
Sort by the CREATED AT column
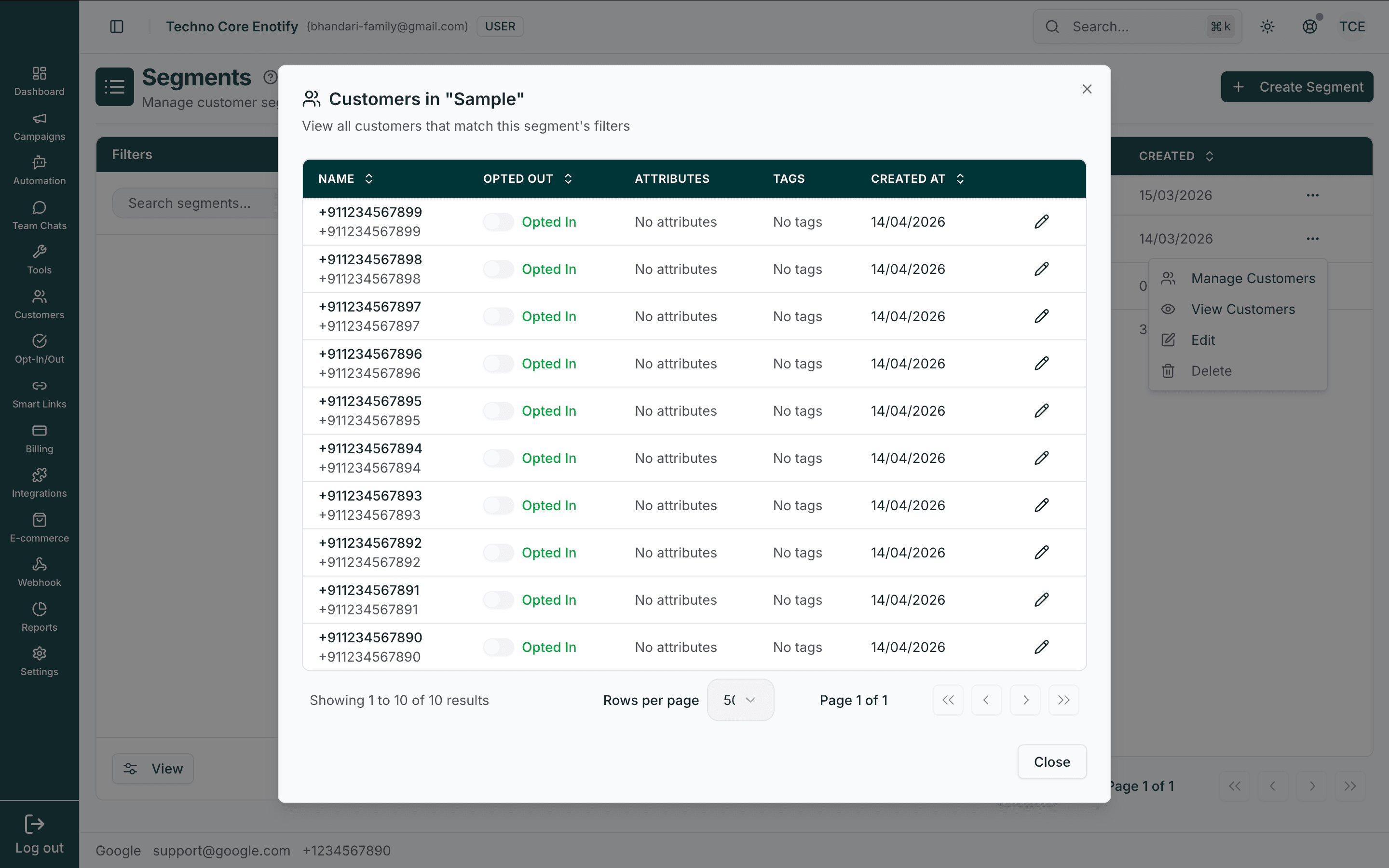918,178
